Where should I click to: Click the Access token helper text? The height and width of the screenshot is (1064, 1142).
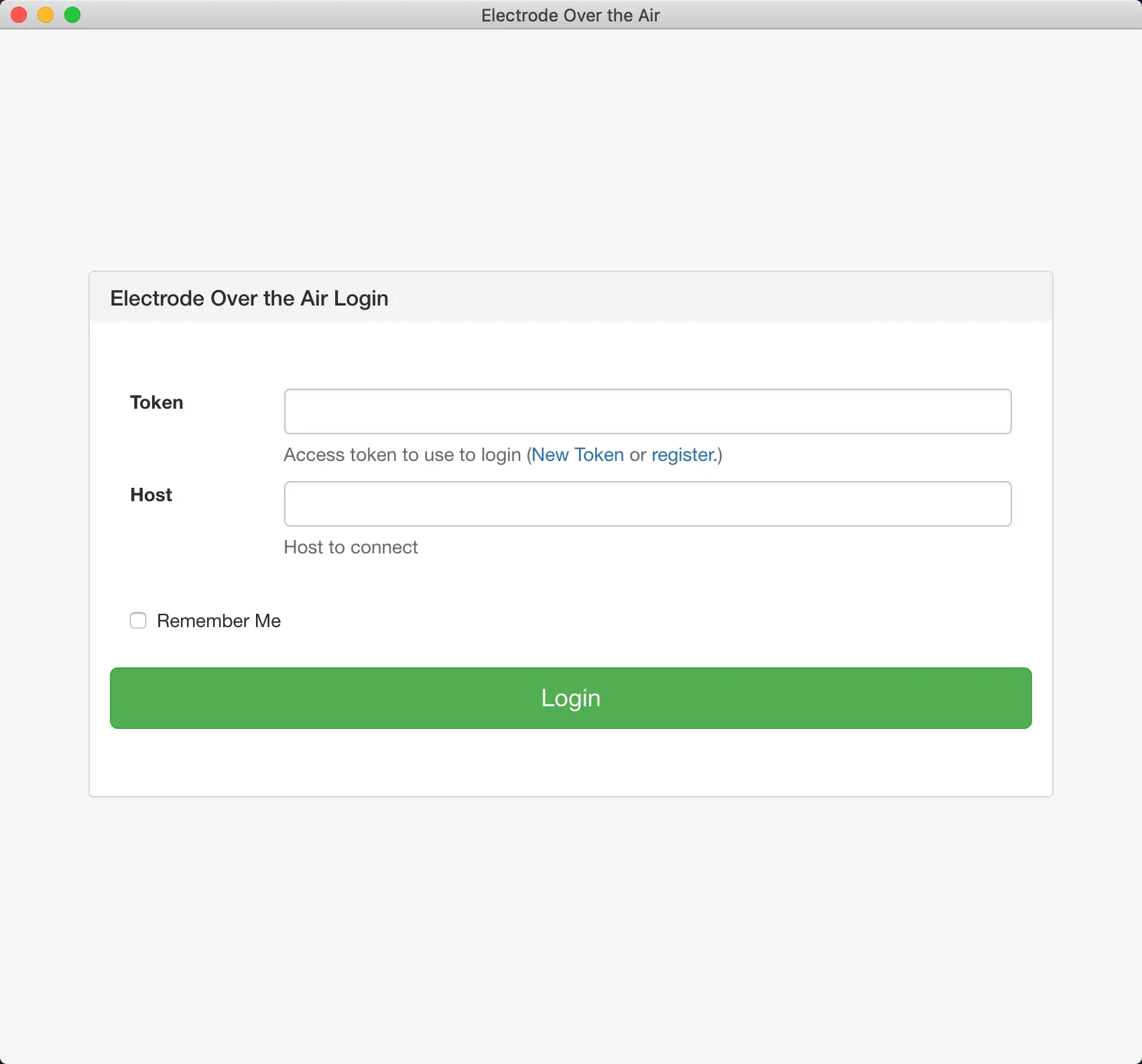pyautogui.click(x=403, y=455)
